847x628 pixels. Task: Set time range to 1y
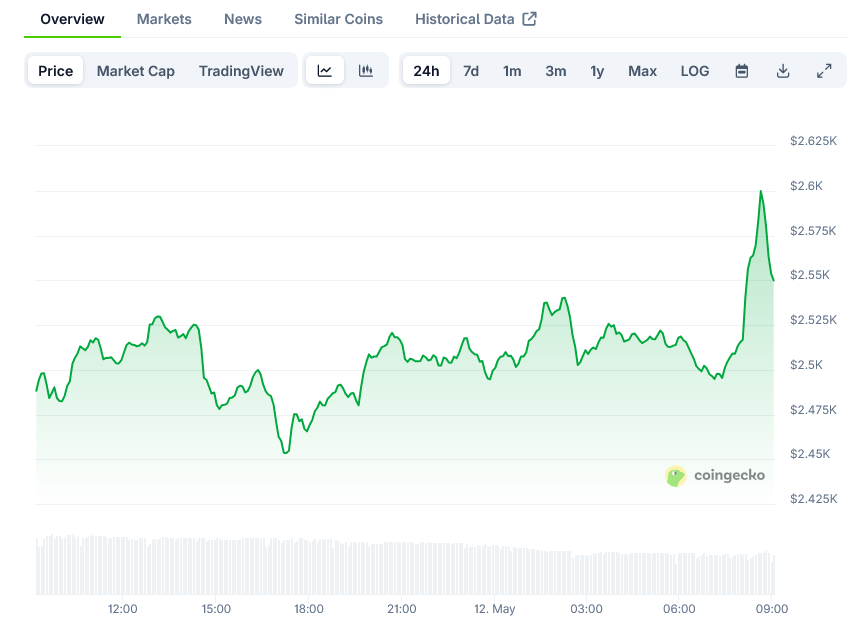(x=597, y=71)
